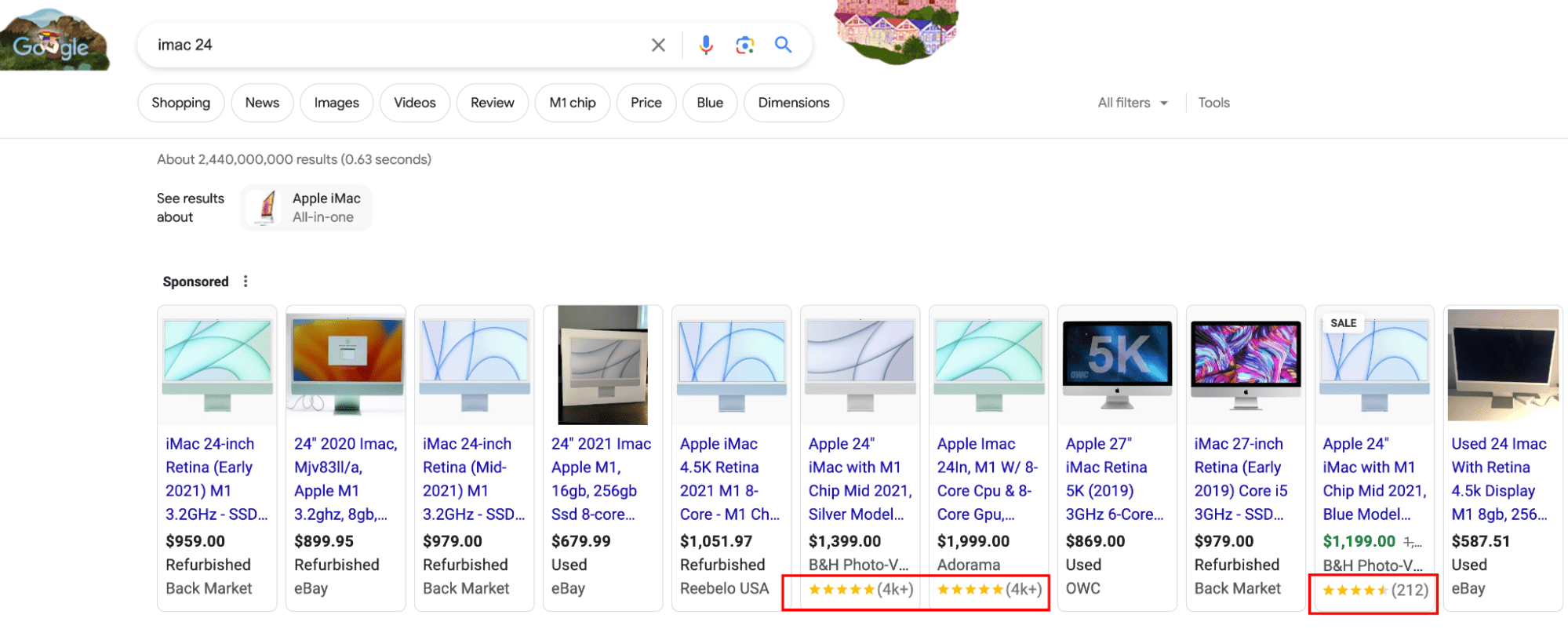Open Google Lens image search
Image resolution: width=1568 pixels, height=629 pixels.
tap(744, 45)
